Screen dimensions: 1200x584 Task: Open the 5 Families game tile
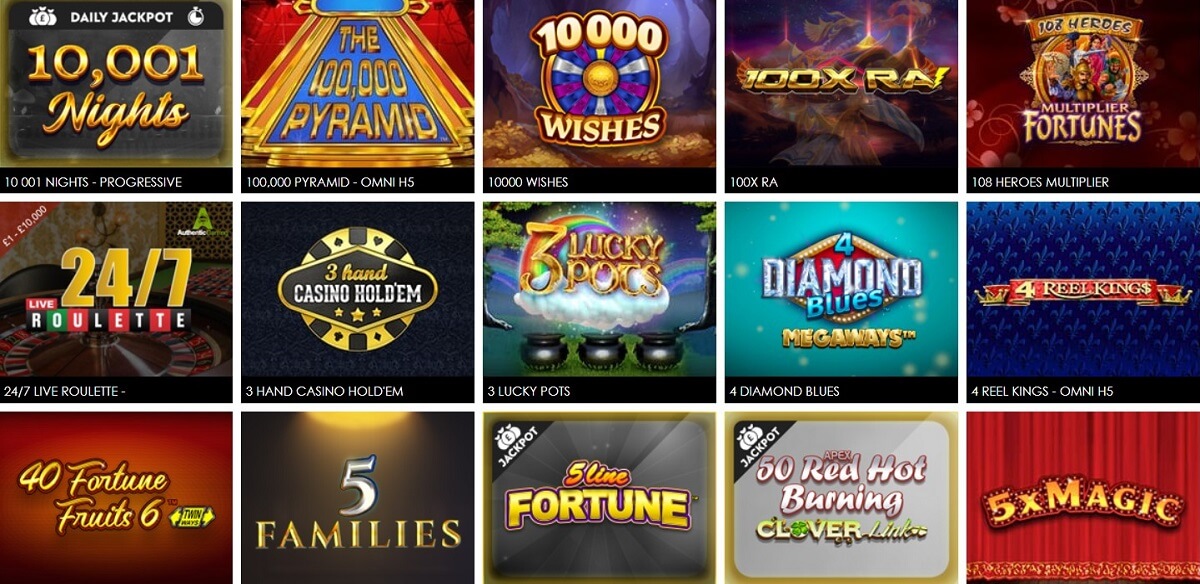pyautogui.click(x=358, y=498)
